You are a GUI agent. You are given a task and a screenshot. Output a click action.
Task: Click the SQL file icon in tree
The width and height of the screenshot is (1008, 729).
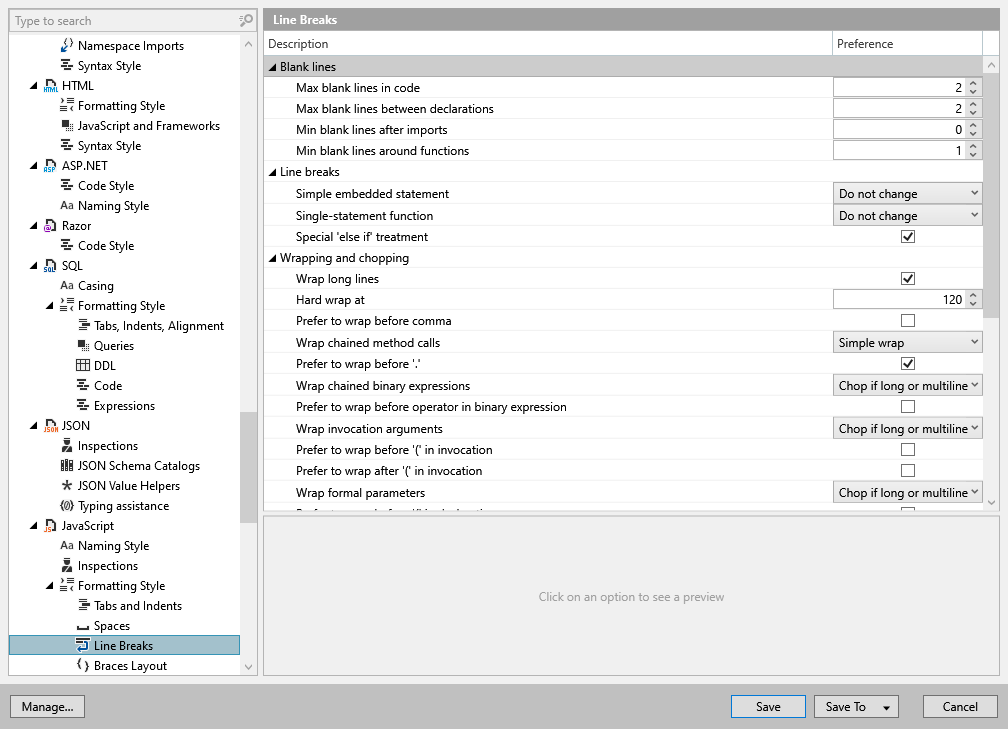coord(51,266)
